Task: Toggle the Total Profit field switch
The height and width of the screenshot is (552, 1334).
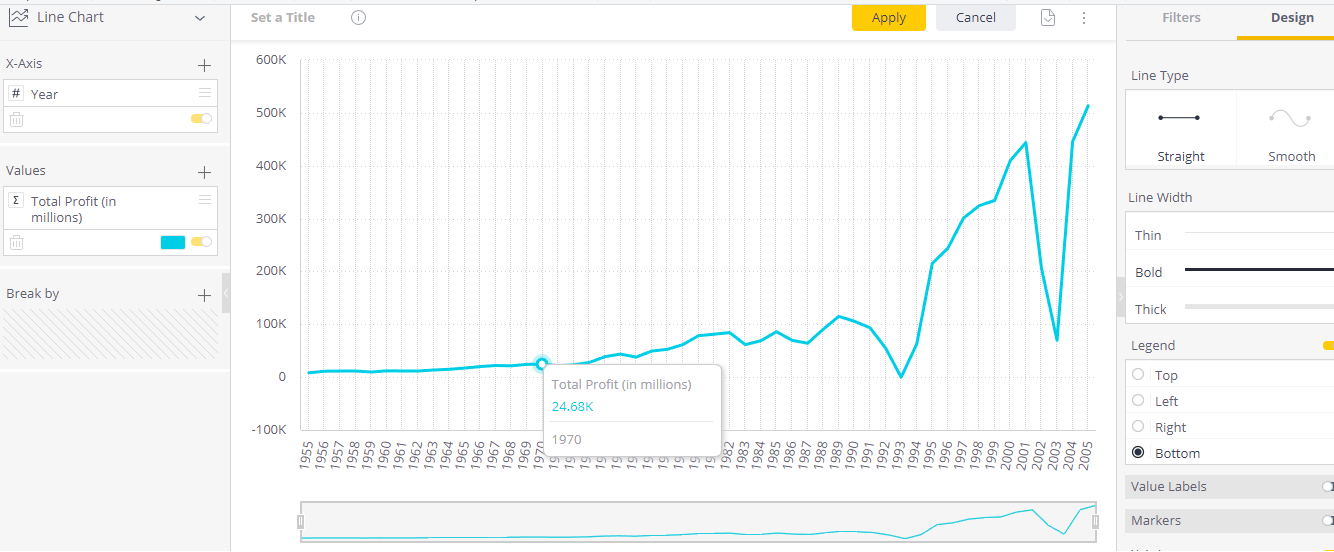Action: (201, 242)
